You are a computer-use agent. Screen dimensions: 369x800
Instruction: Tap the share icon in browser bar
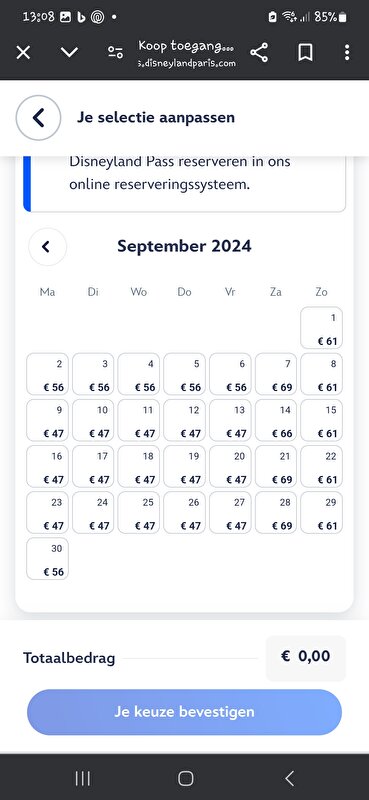[259, 52]
